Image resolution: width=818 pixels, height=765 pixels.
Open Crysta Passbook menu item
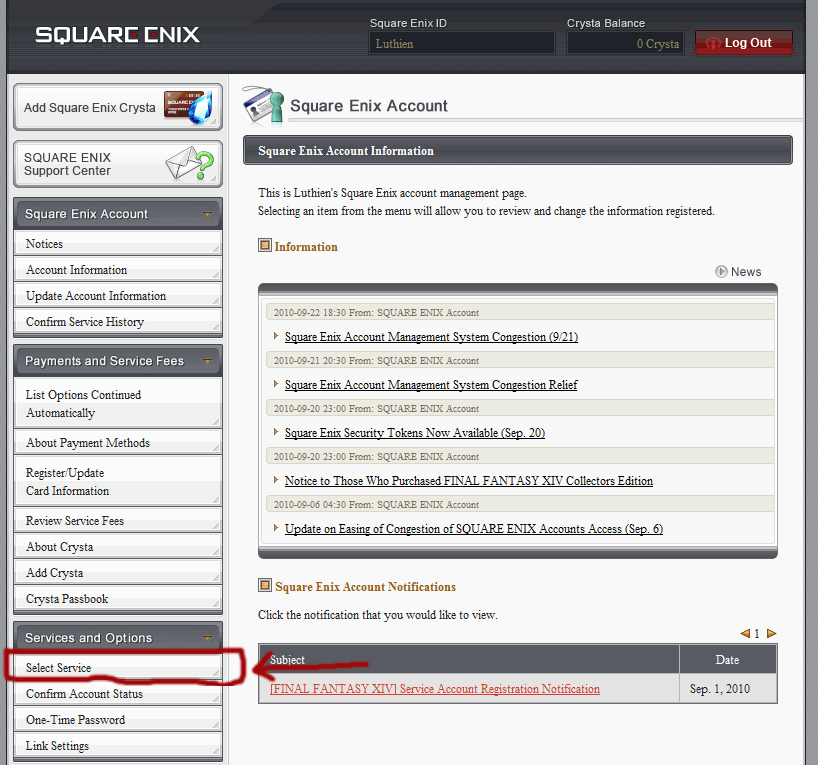pos(67,599)
